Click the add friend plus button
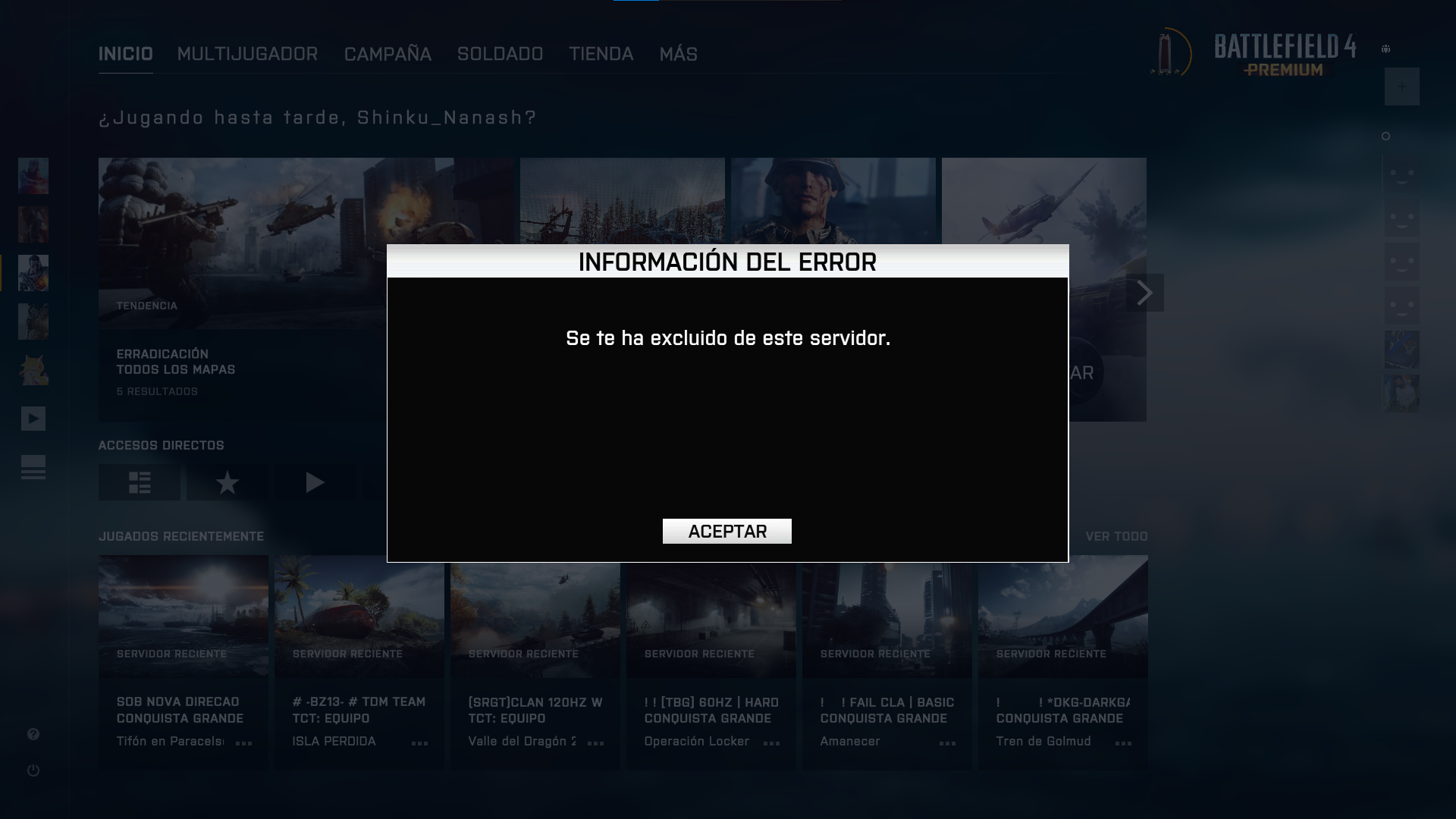1456x819 pixels. [1401, 86]
